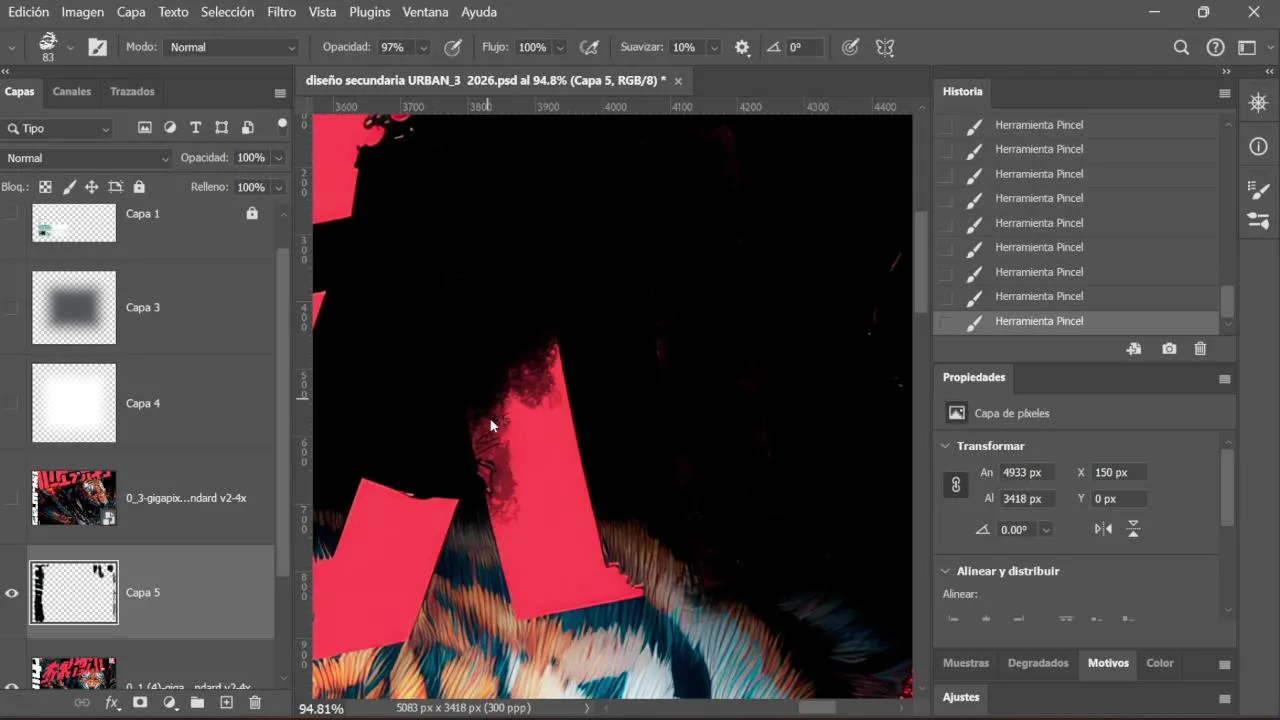Create a new history snapshot
The width and height of the screenshot is (1280, 720).
pyautogui.click(x=1169, y=349)
